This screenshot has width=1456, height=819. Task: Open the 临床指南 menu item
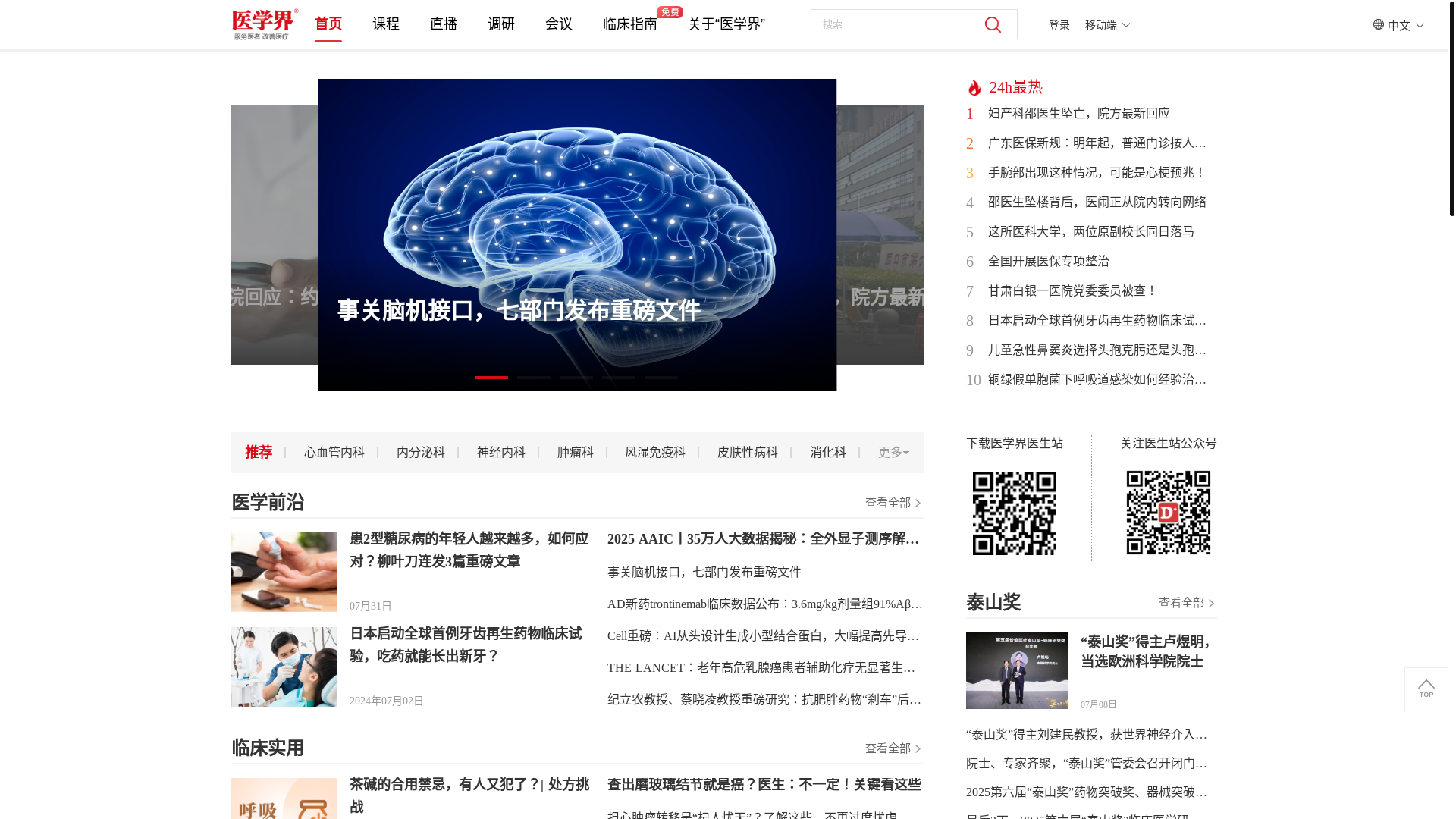point(630,24)
